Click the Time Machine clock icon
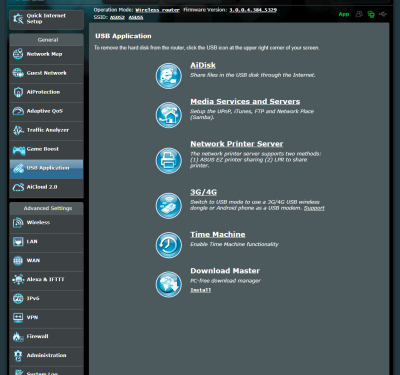The image size is (400, 375). tap(169, 245)
